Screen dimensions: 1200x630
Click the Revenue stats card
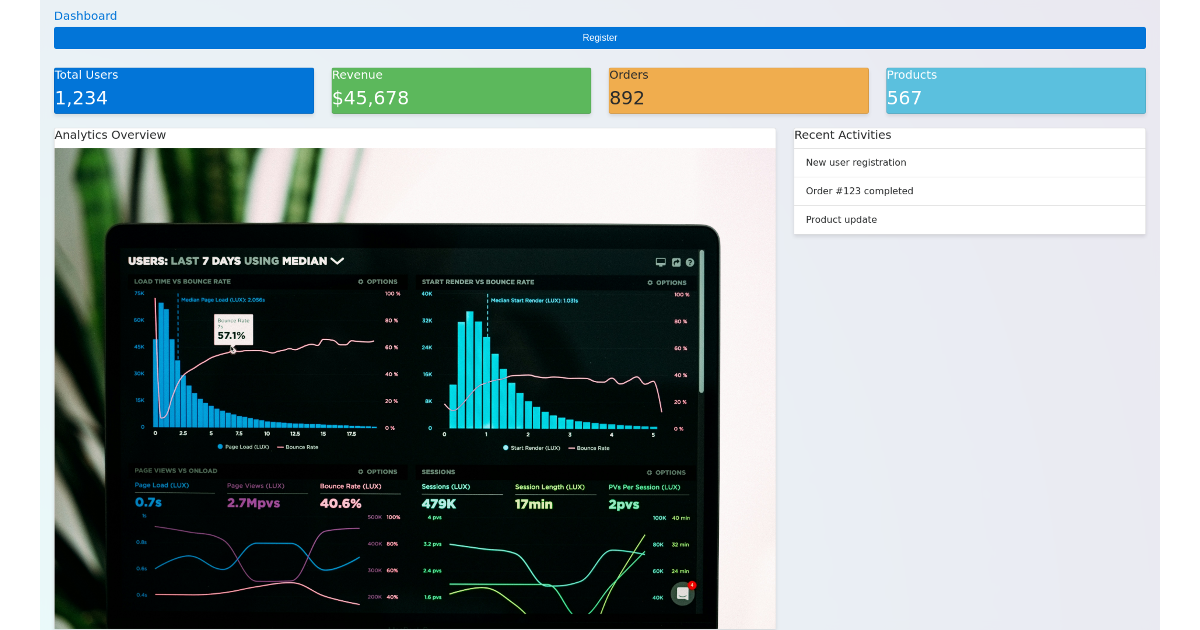coord(460,90)
